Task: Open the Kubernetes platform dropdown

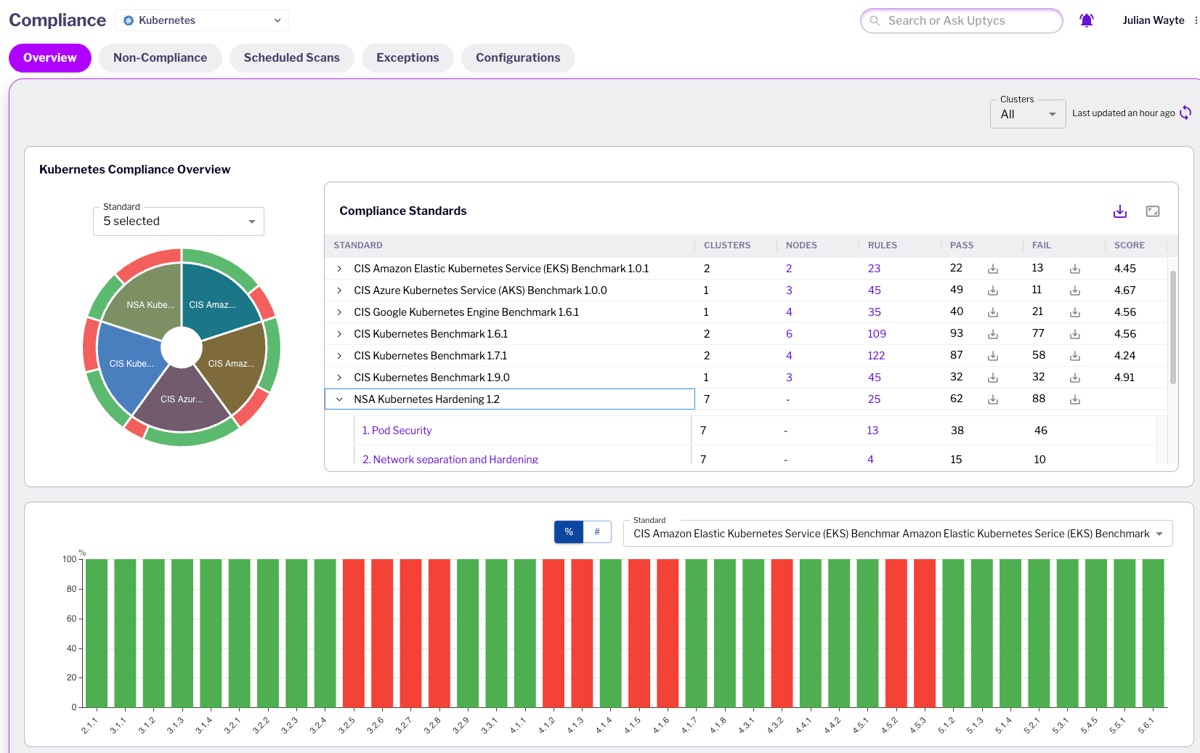Action: pyautogui.click(x=202, y=20)
